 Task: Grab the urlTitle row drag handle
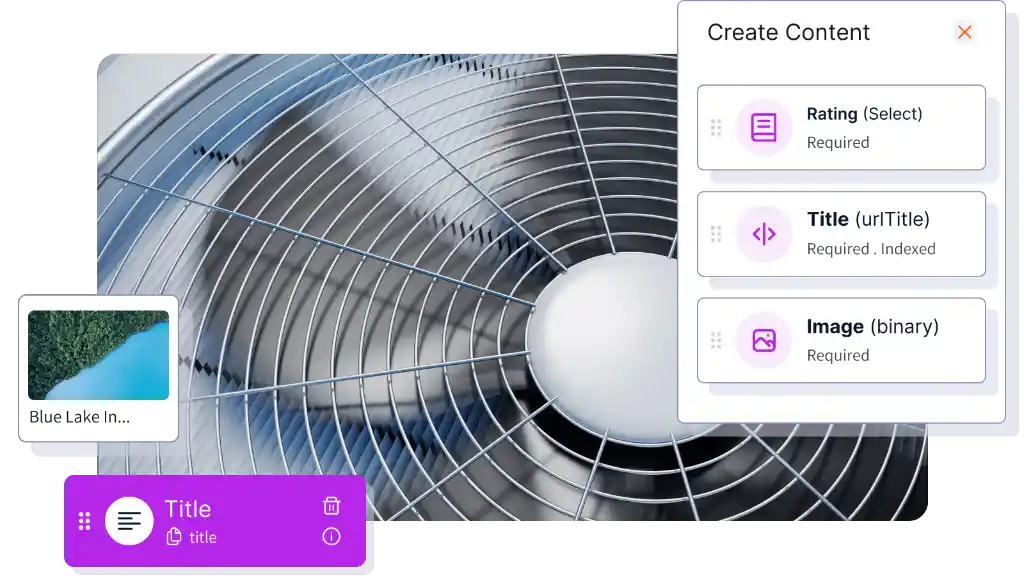(x=716, y=234)
